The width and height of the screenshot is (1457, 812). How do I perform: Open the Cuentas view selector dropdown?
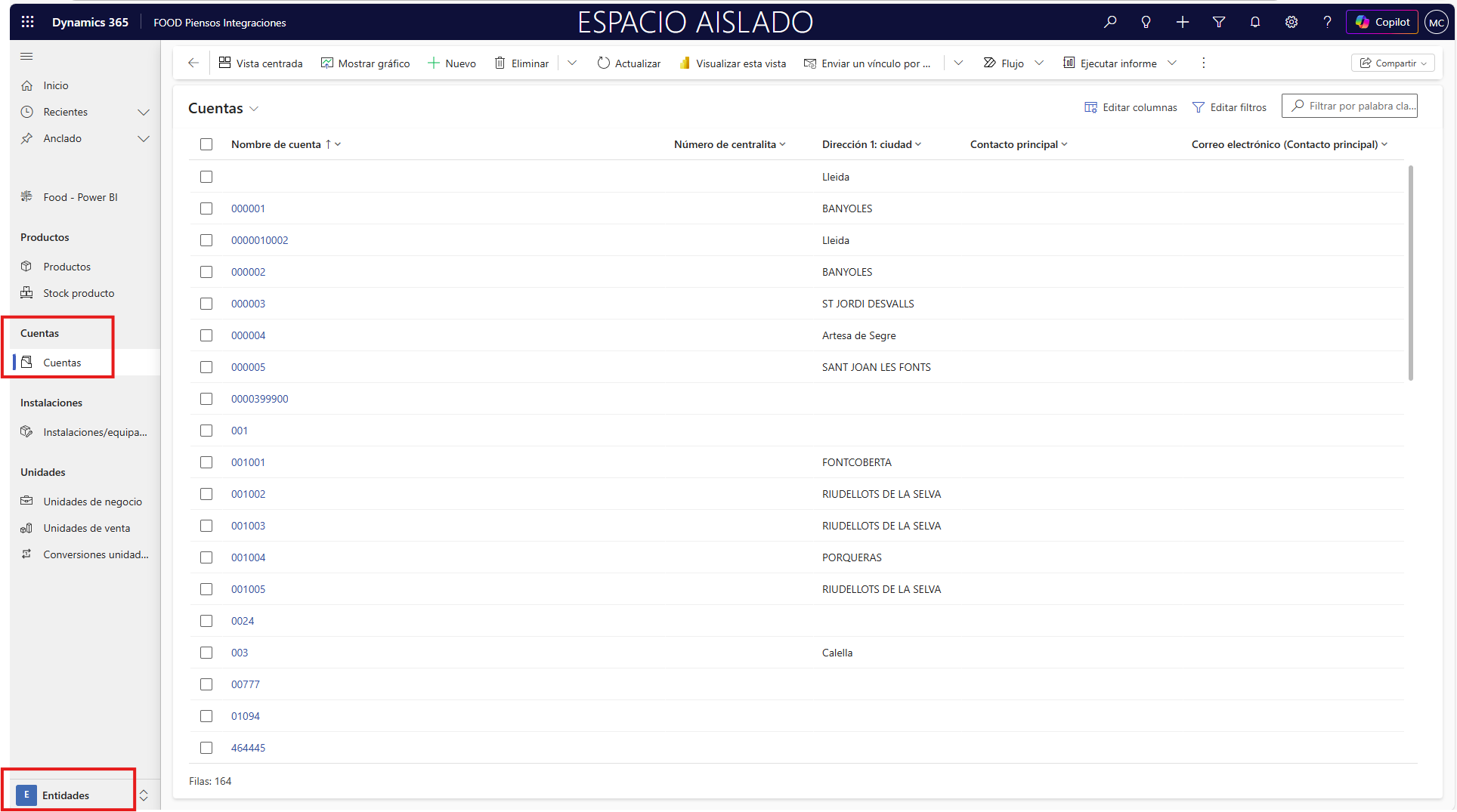pyautogui.click(x=254, y=109)
